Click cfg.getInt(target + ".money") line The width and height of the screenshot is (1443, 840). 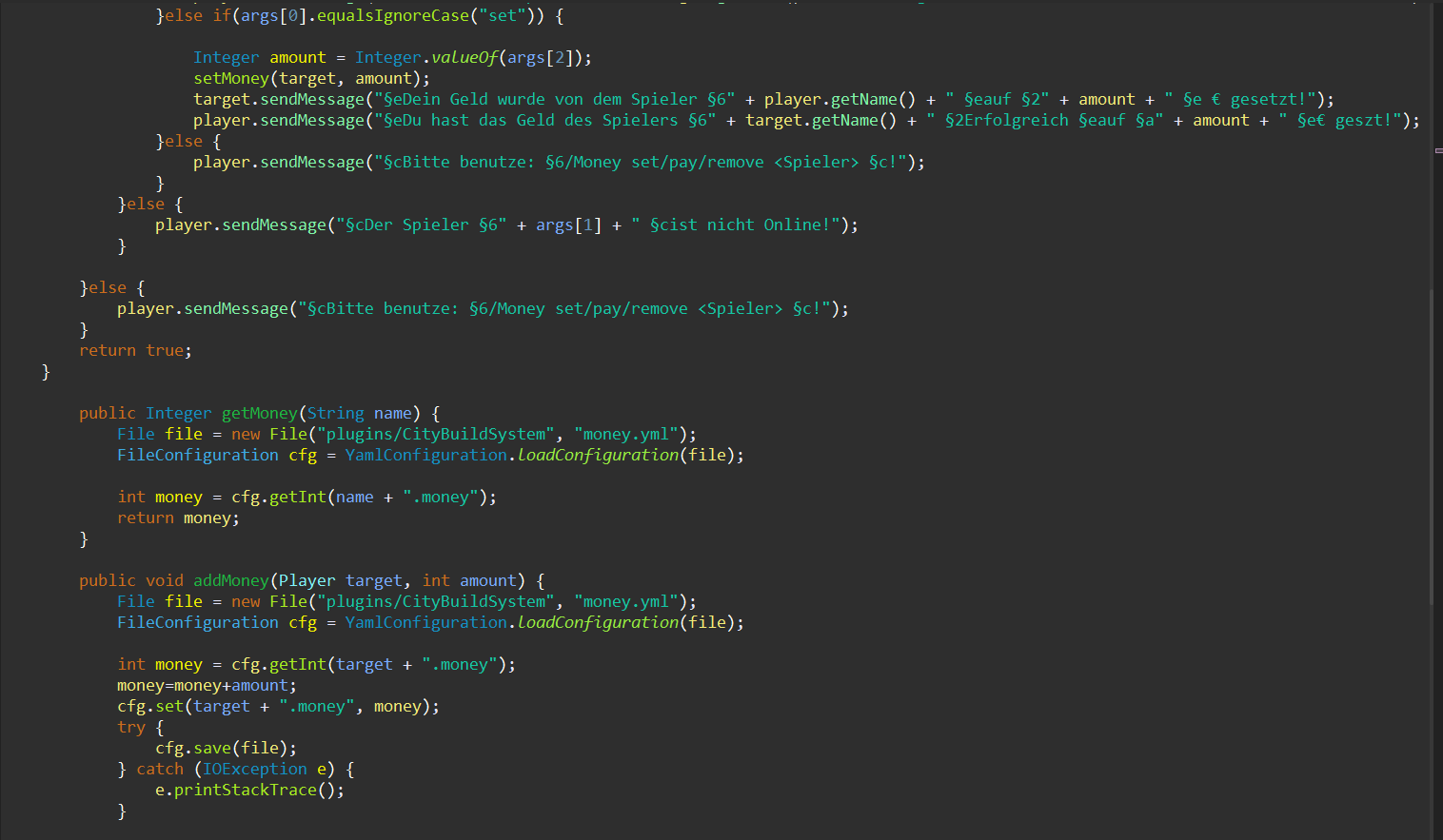(x=316, y=664)
